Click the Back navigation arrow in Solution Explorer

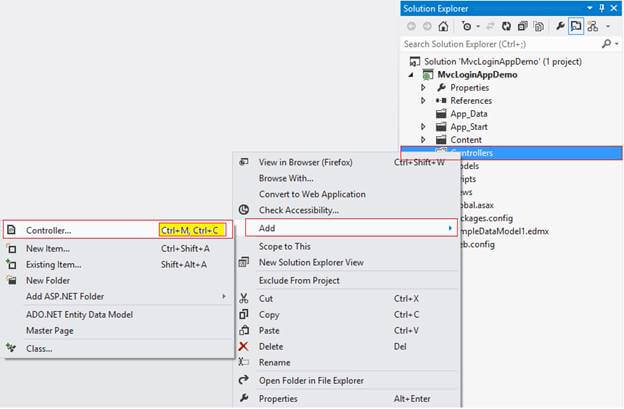pos(411,26)
